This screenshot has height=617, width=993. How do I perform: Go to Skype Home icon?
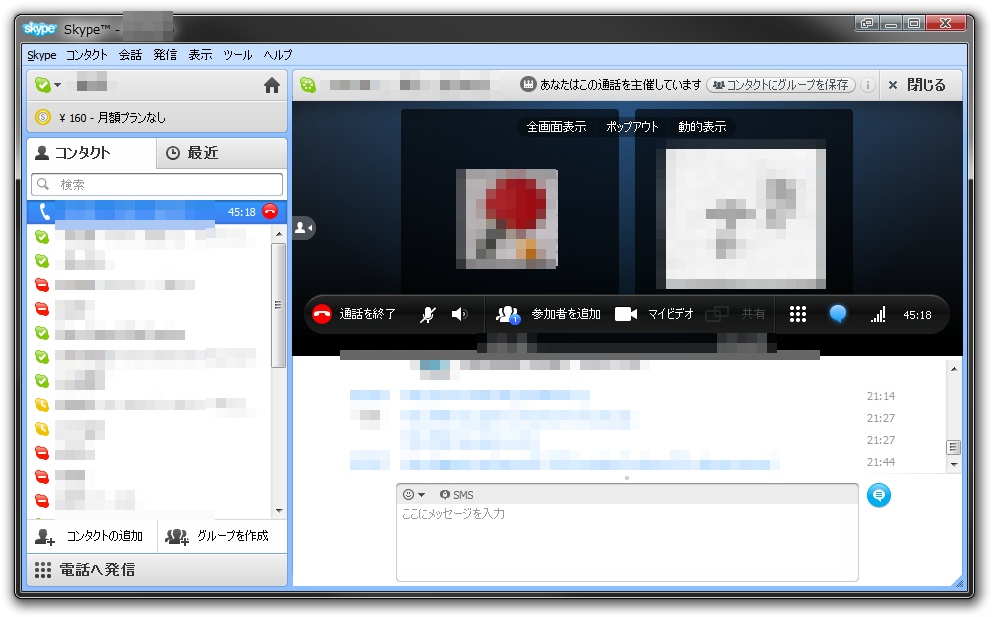(272, 85)
